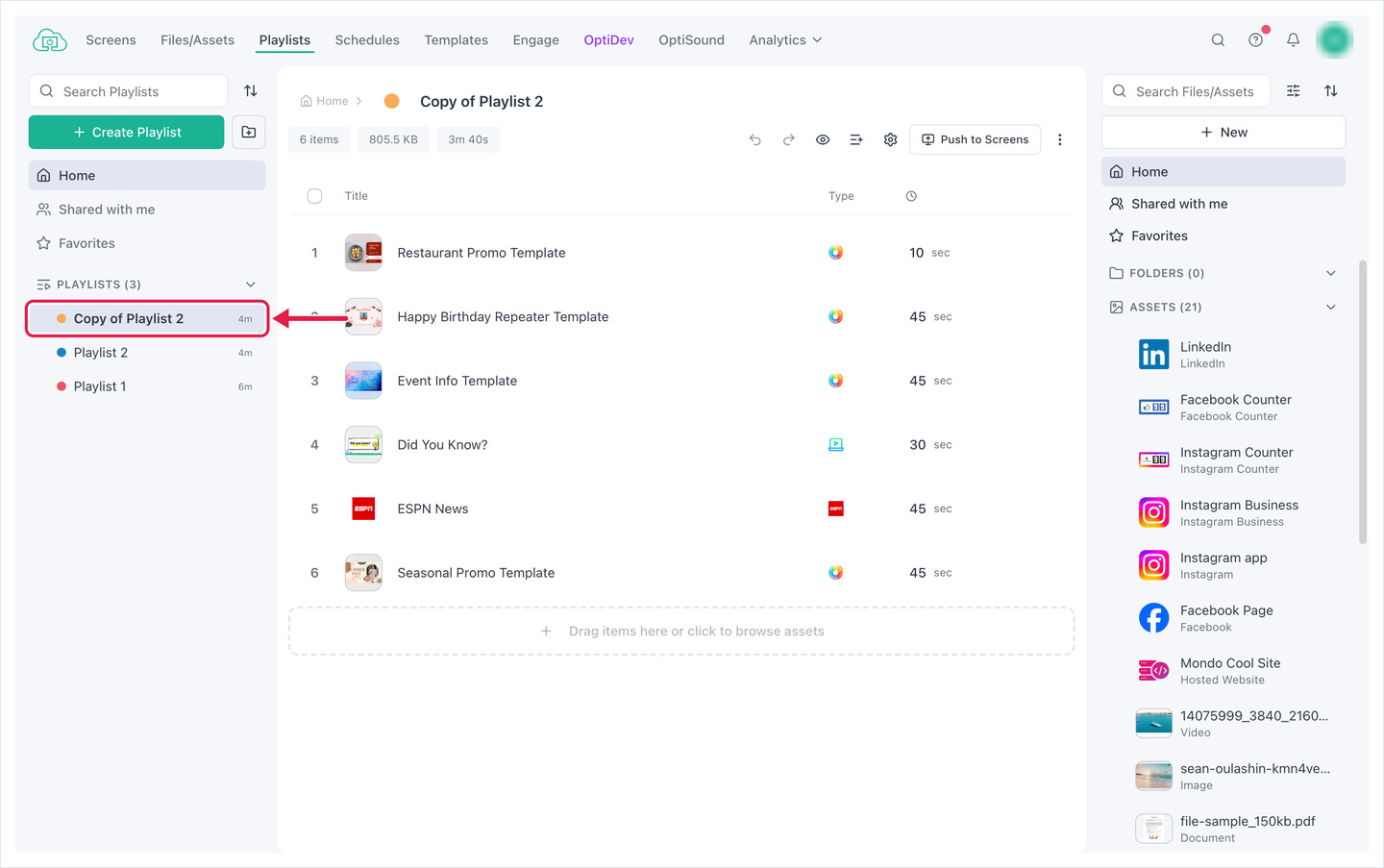Sort playlists with the sort arrows icon
Screen dimensions: 1384x868
click(251, 90)
